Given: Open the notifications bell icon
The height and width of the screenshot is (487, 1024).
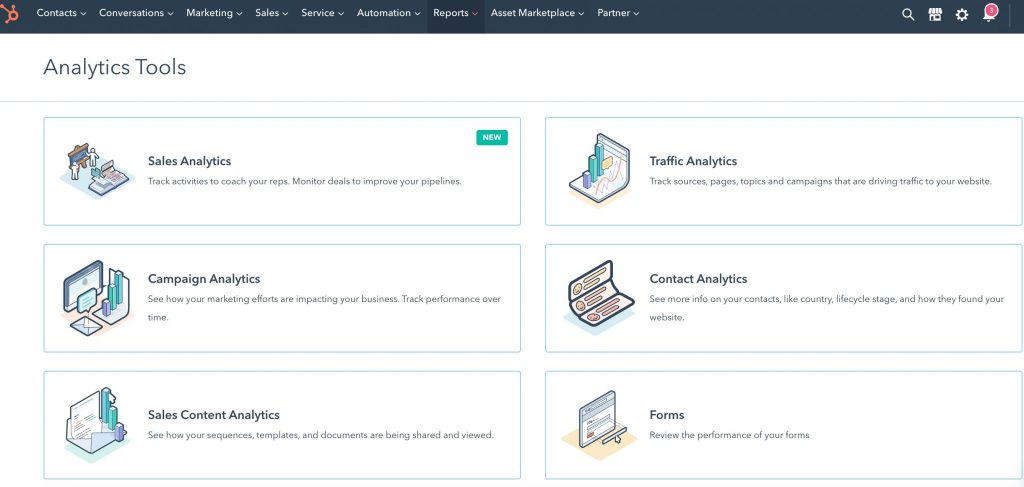Looking at the screenshot, I should pyautogui.click(x=989, y=13).
